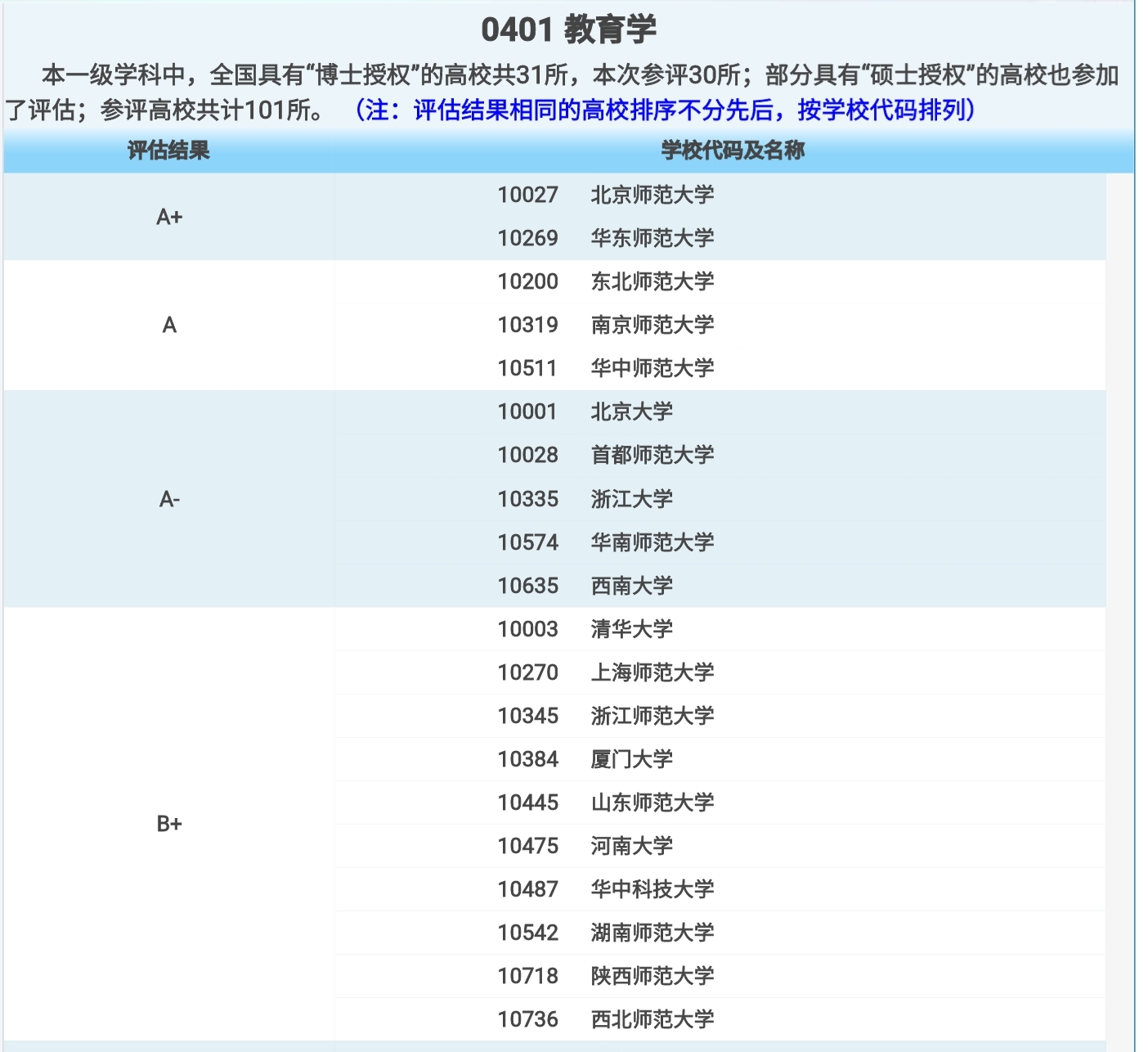Image resolution: width=1148 pixels, height=1052 pixels.
Task: Click the vertical scrollbar beside the table
Action: coord(1120,612)
